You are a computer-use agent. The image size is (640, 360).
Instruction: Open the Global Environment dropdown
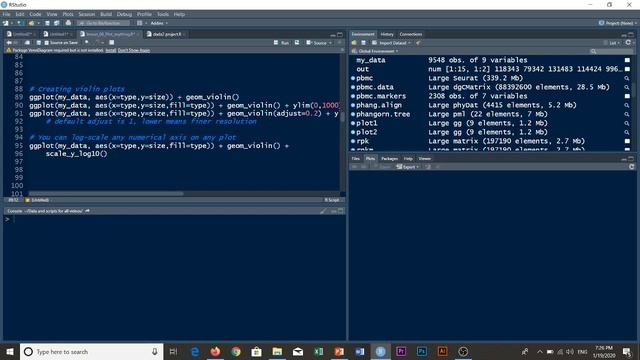[x=375, y=51]
